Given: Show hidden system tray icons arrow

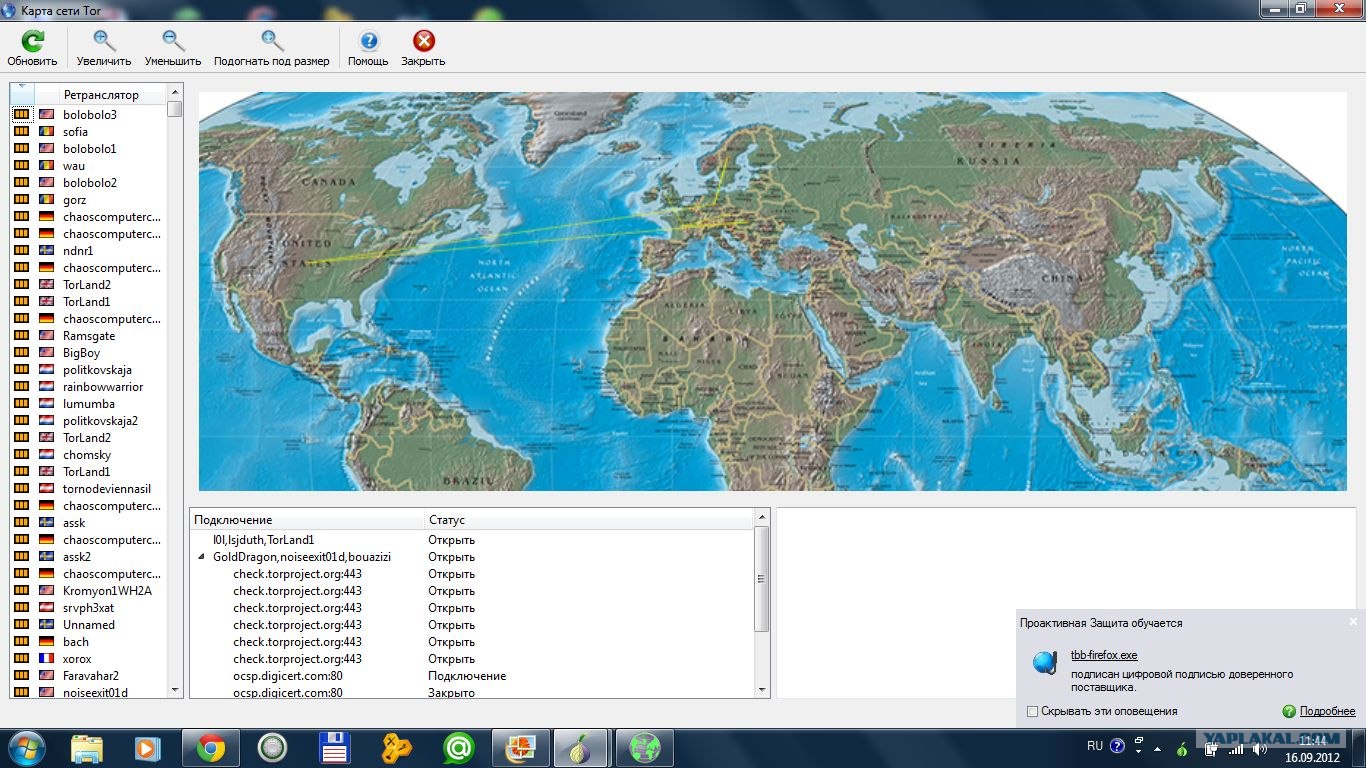Looking at the screenshot, I should (1157, 747).
